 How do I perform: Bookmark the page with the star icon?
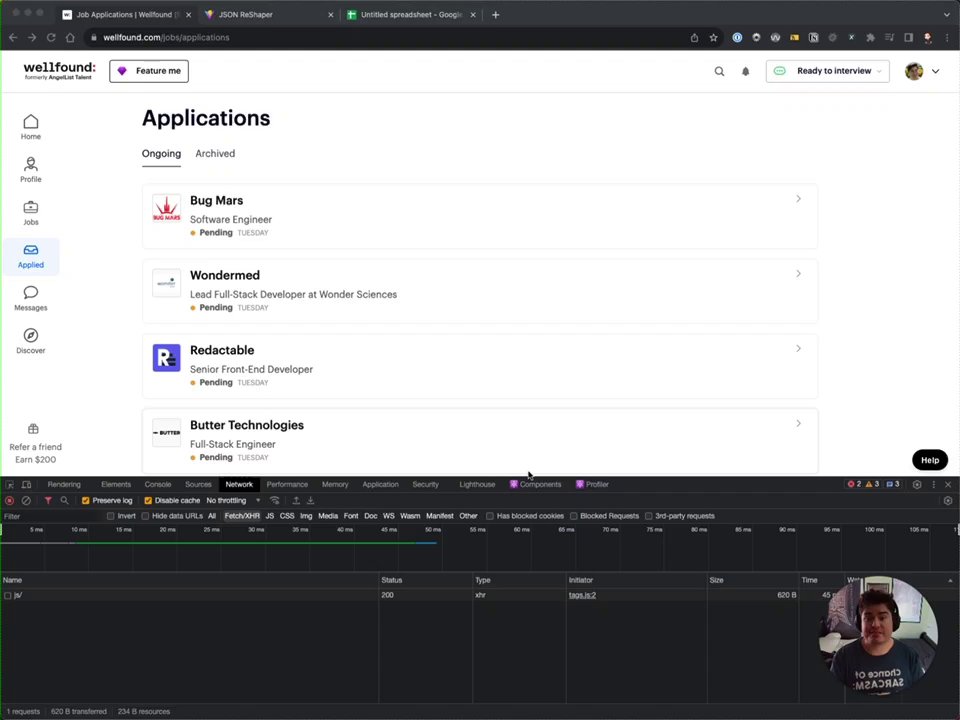pos(713,37)
